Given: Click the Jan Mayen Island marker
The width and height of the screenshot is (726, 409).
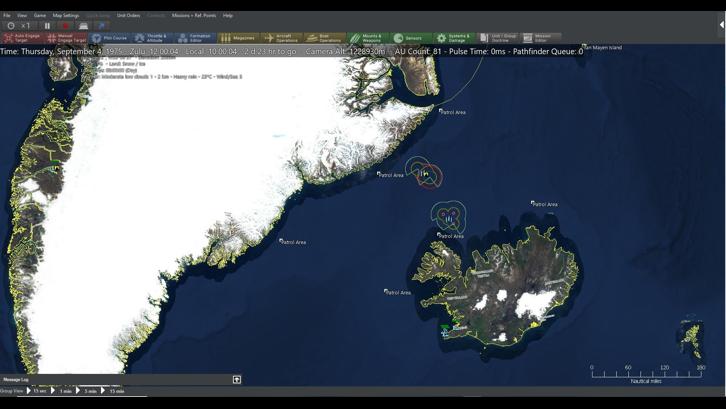Looking at the screenshot, I should click(x=602, y=47).
